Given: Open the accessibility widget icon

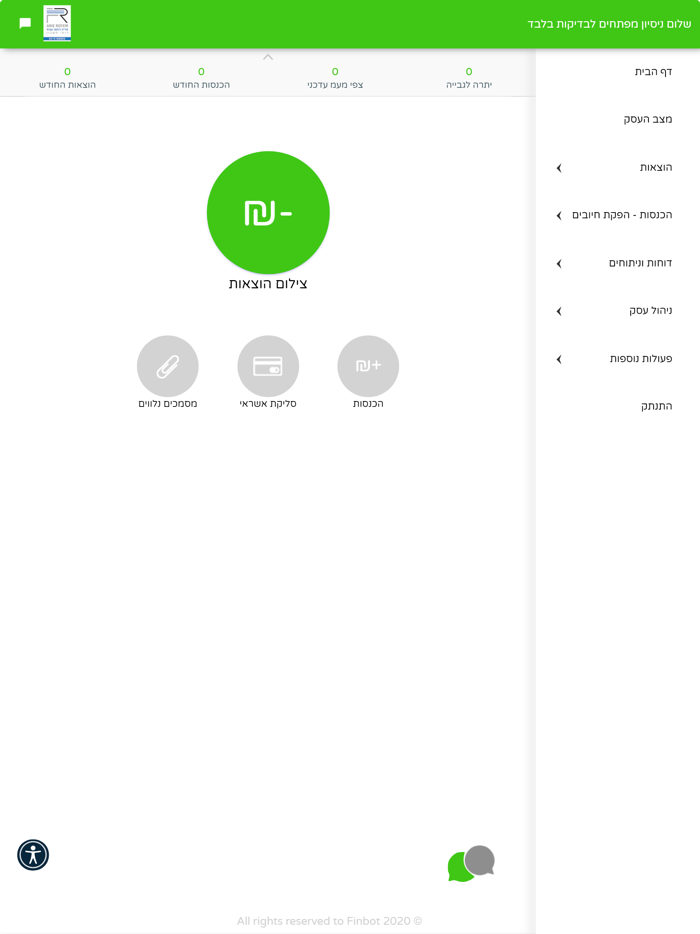Looking at the screenshot, I should tap(33, 855).
